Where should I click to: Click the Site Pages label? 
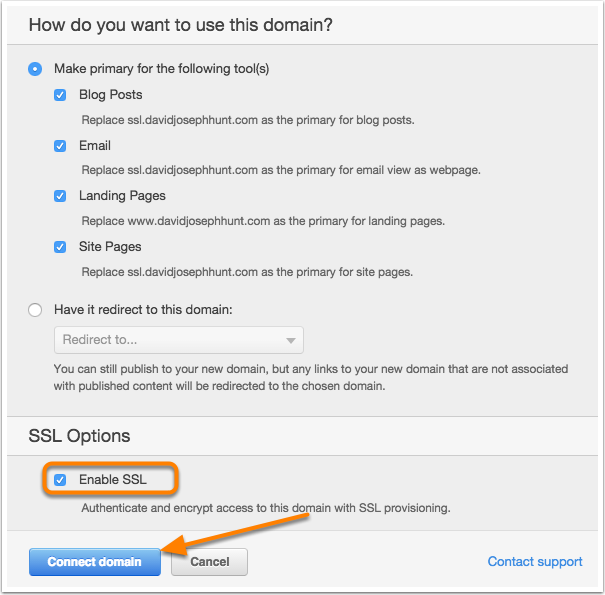110,247
